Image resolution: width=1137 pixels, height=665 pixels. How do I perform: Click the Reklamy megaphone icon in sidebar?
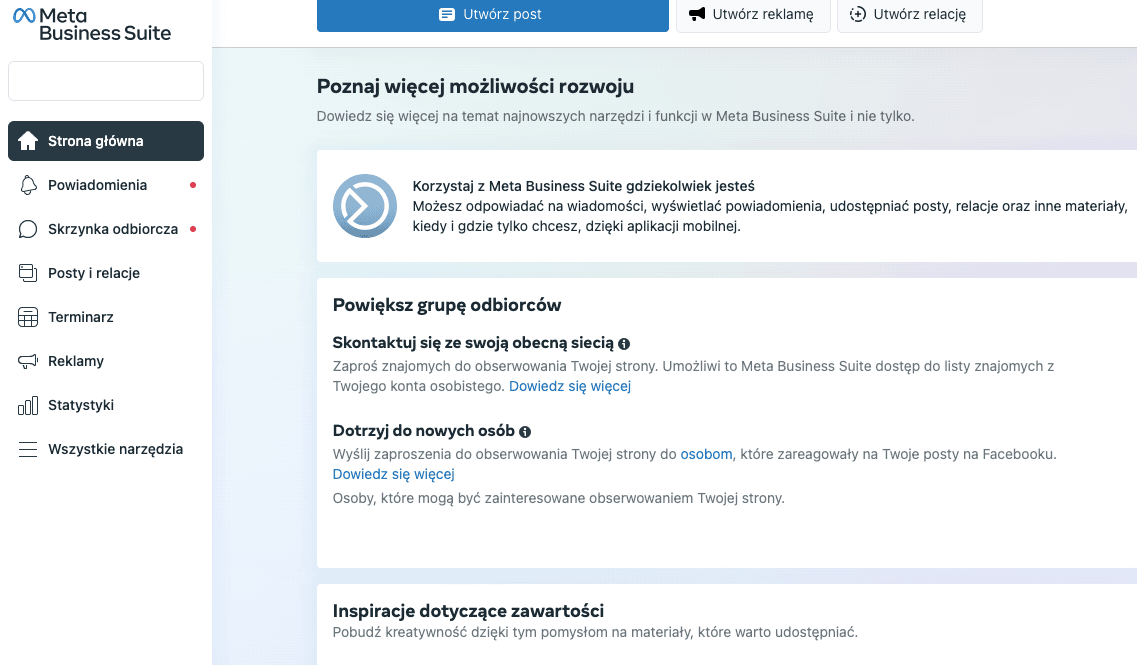[x=28, y=361]
